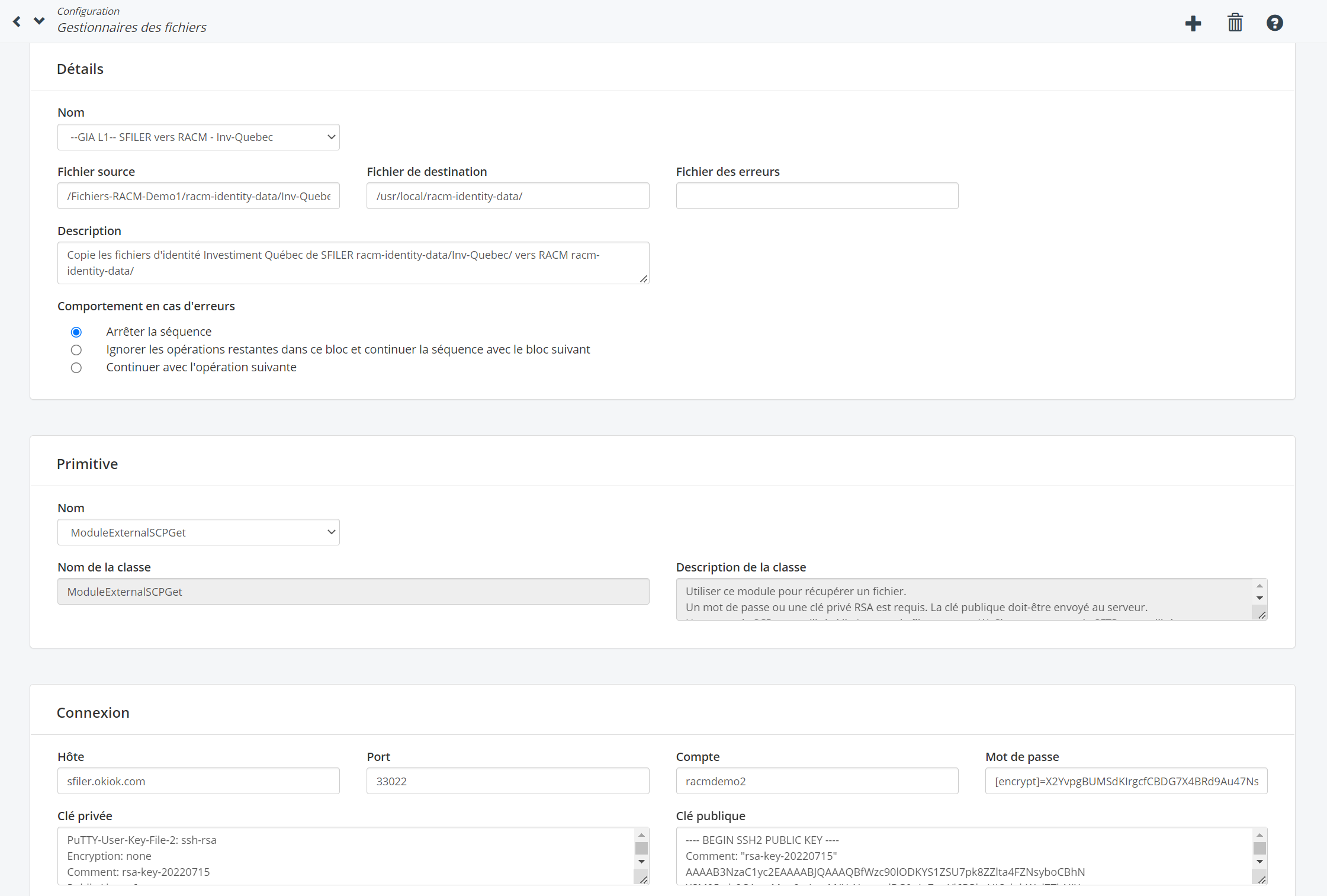Click the 'Détails' section heading
The width and height of the screenshot is (1327, 896).
tap(80, 69)
